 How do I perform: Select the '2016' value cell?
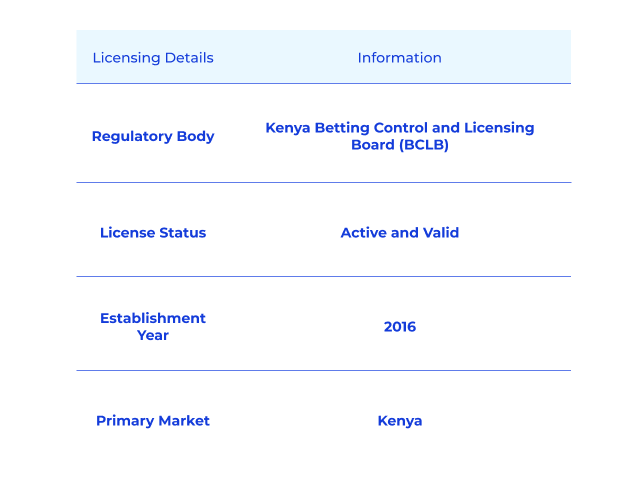(x=400, y=327)
